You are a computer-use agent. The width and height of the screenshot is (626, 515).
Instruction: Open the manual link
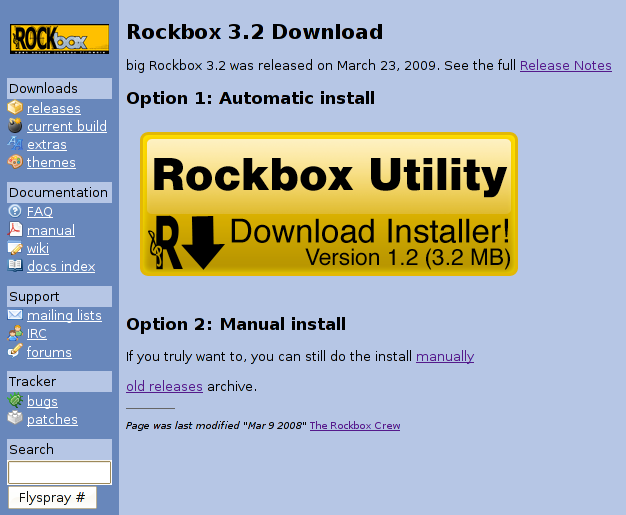coord(51,230)
